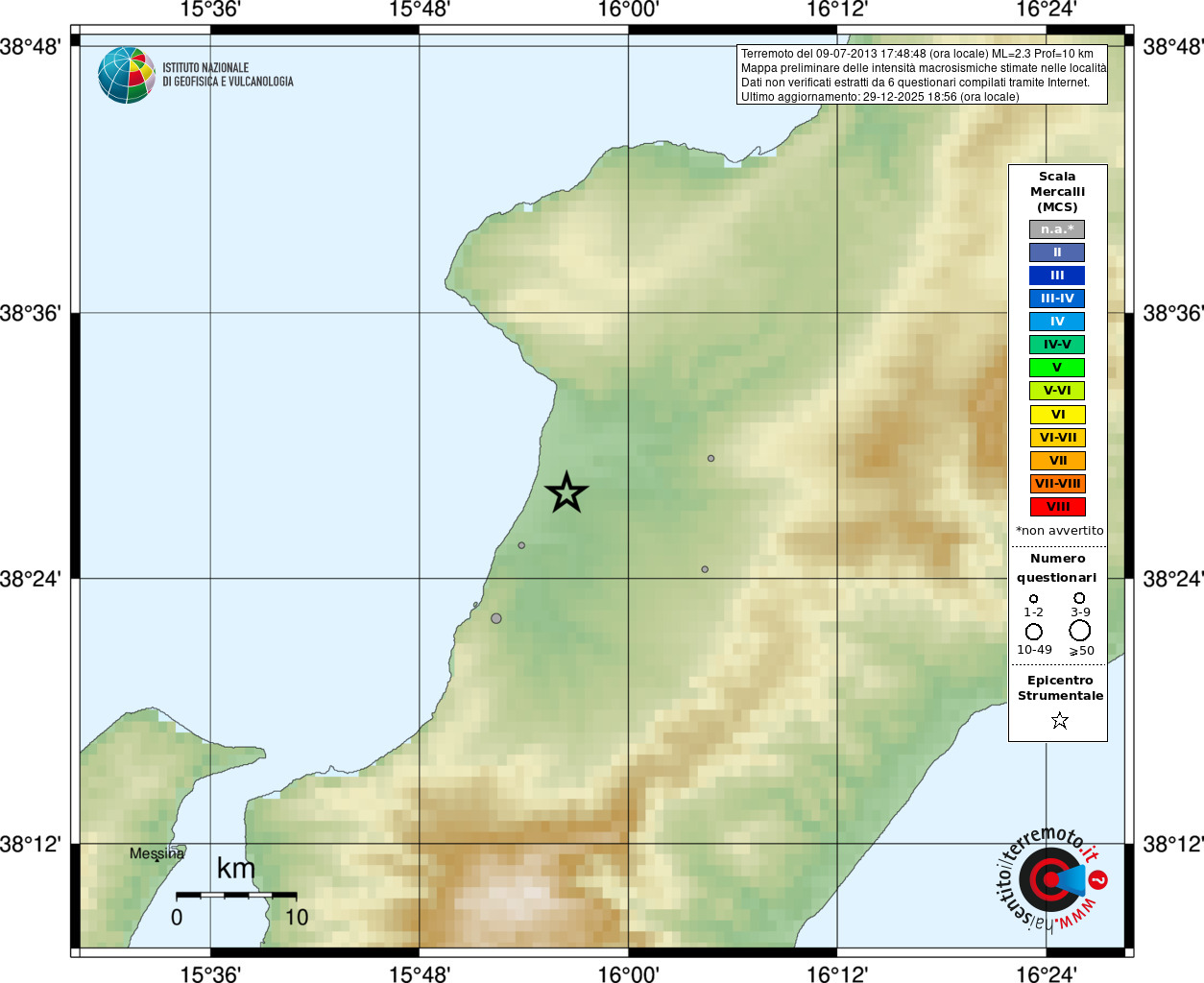Click the left axis label 38°24'
The image size is (1204, 983).
pyautogui.click(x=31, y=579)
